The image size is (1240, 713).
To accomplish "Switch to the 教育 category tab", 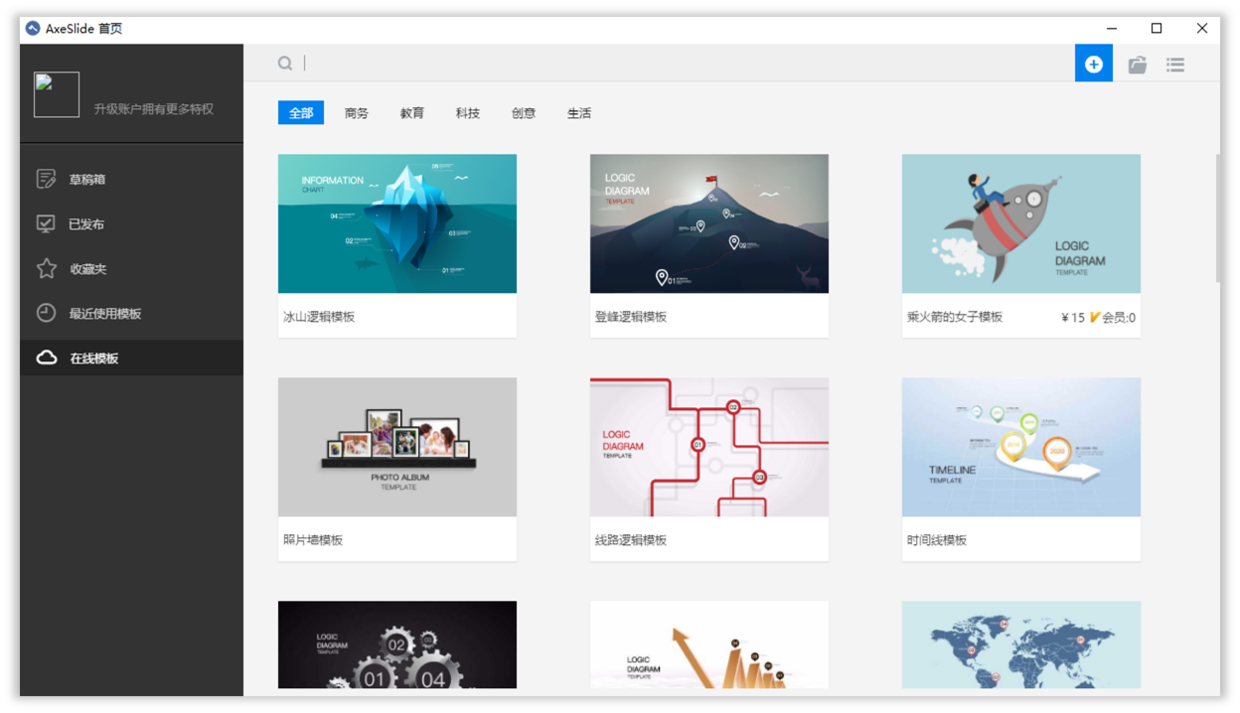I will tap(412, 113).
